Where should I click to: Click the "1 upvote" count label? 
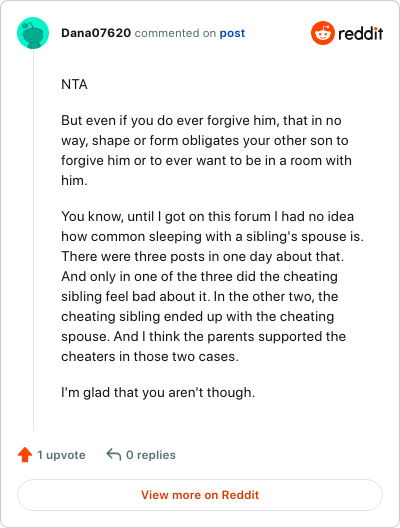61,455
